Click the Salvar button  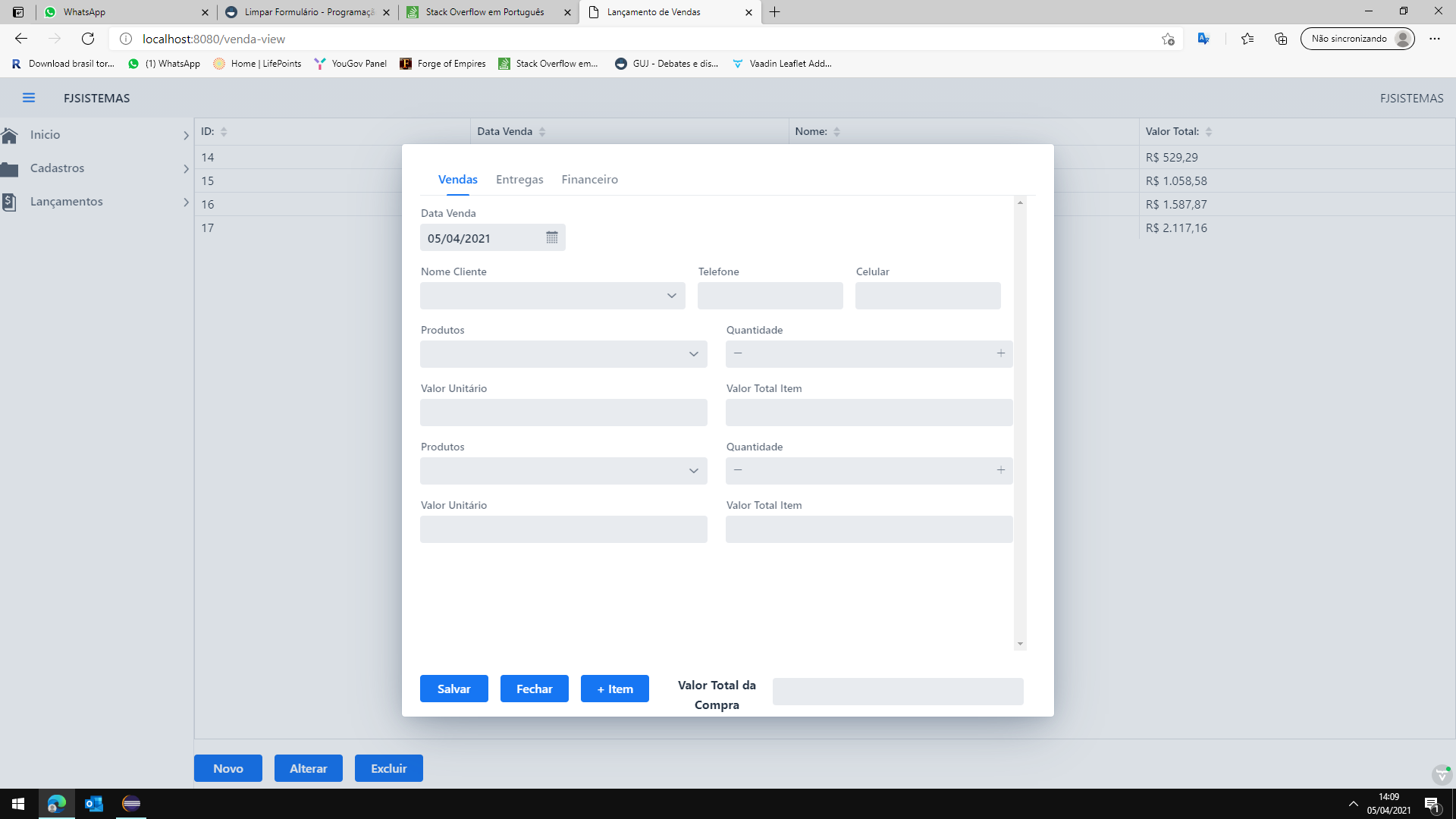453,689
